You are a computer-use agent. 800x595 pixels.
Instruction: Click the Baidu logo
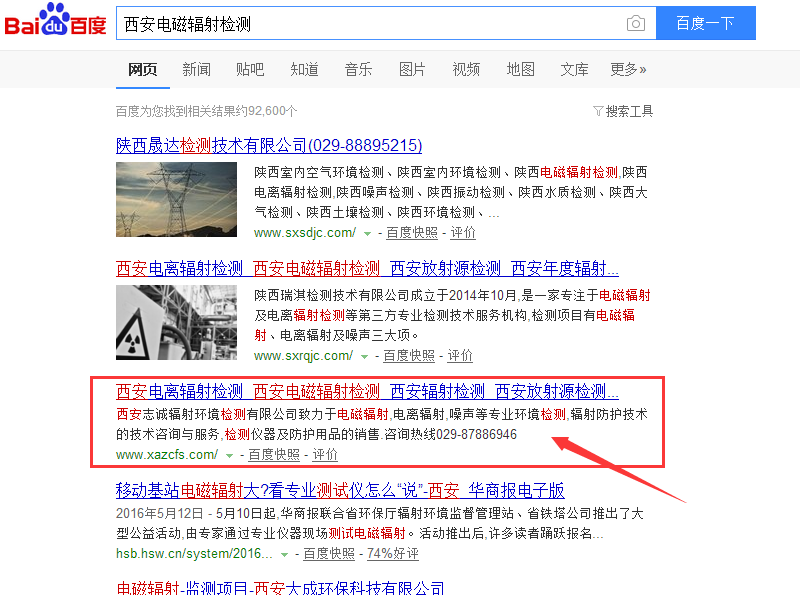55,20
